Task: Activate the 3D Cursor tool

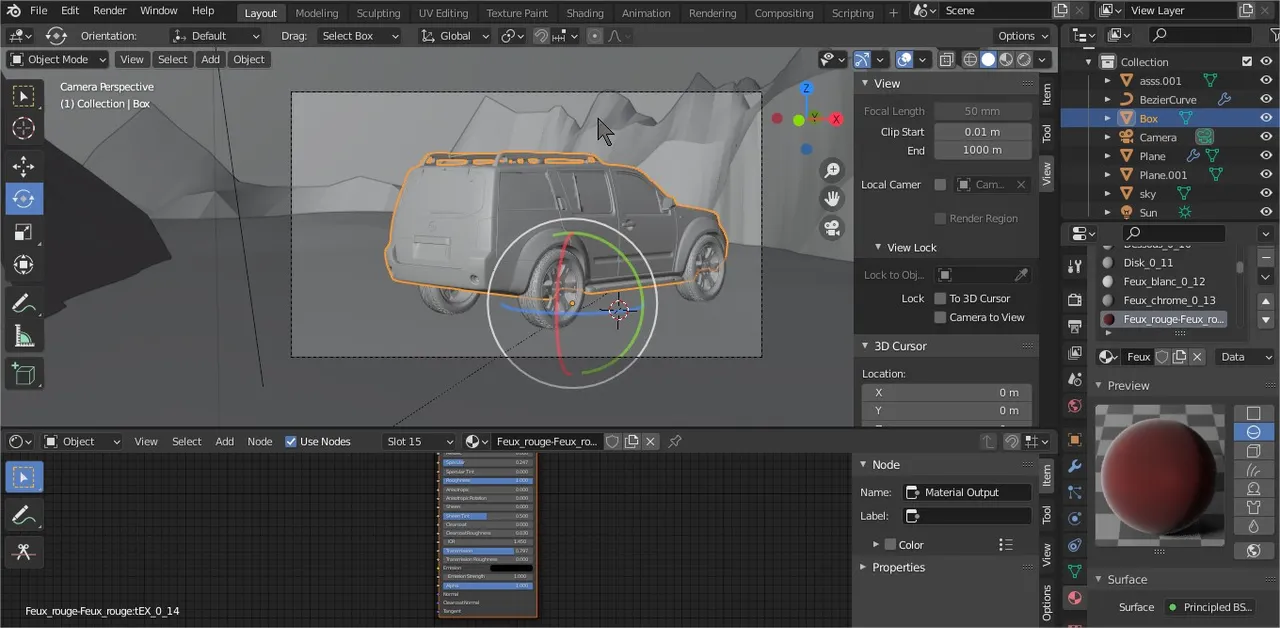Action: pyautogui.click(x=24, y=129)
